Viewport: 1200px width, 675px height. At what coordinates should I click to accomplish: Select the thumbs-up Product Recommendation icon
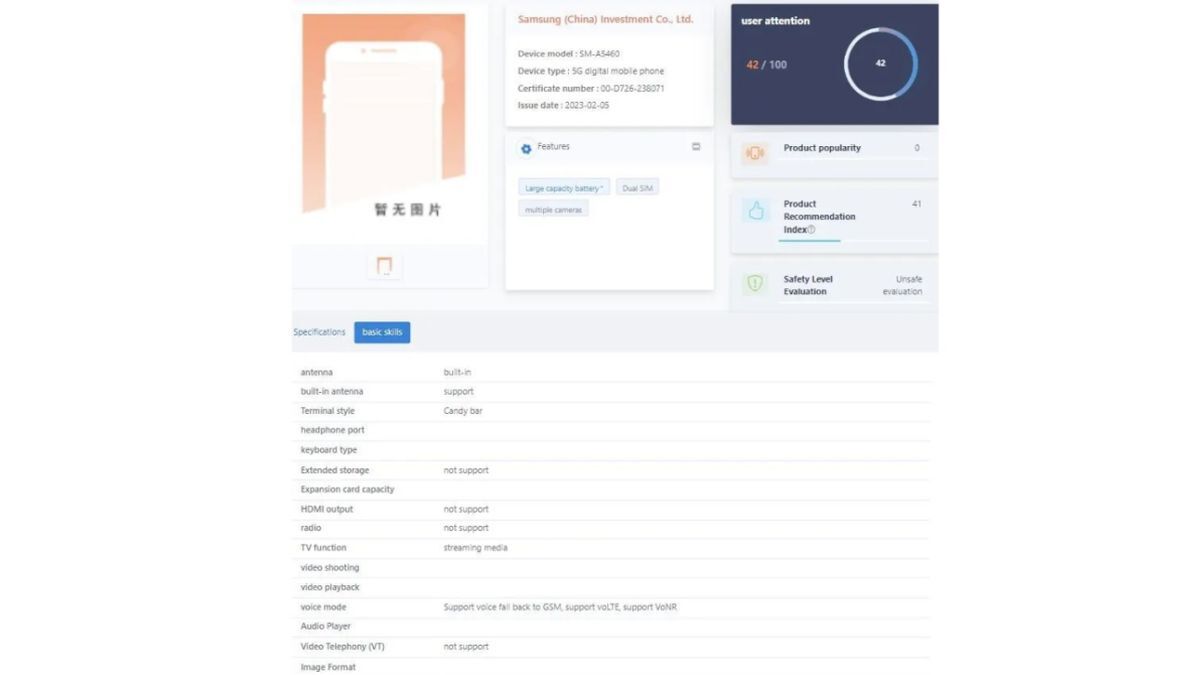click(757, 210)
